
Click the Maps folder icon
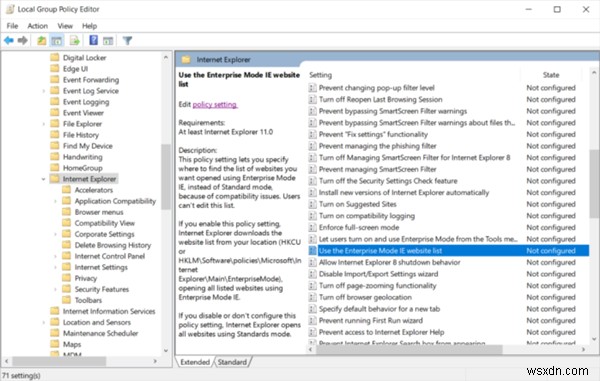(x=55, y=344)
